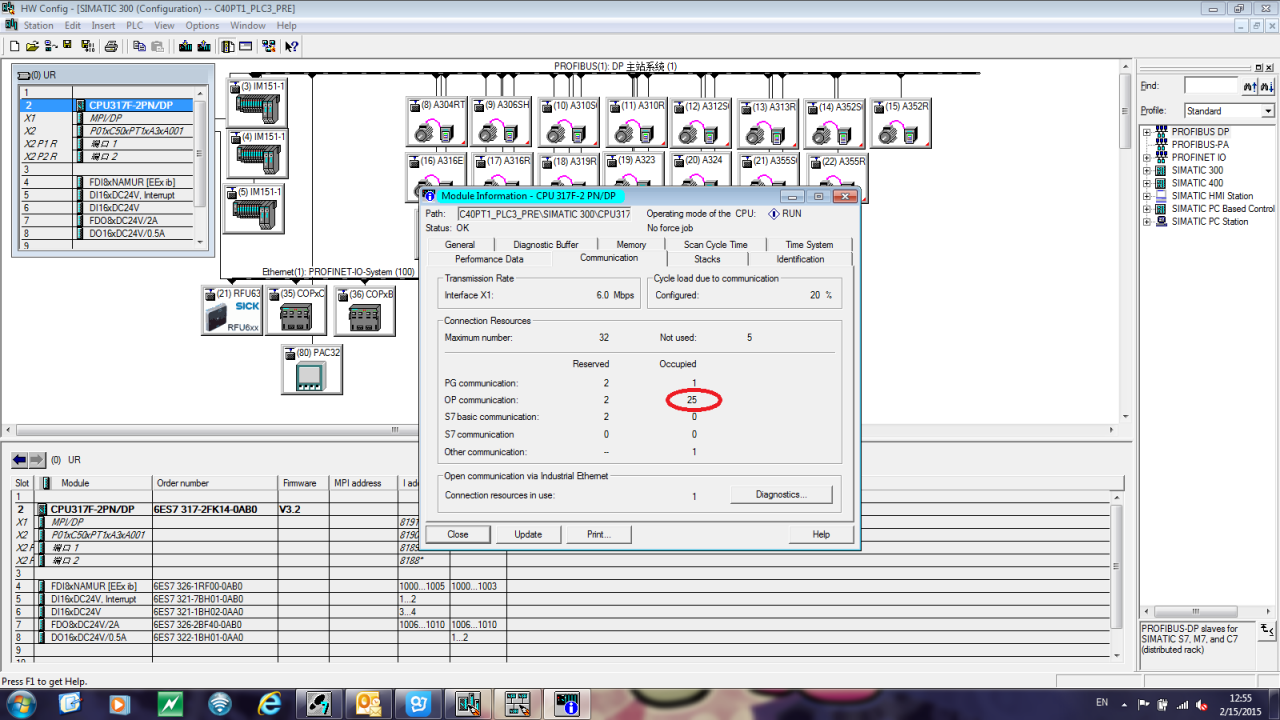This screenshot has height=720, width=1280.
Task: Click the back navigation arrow above slot table
Action: 19,460
